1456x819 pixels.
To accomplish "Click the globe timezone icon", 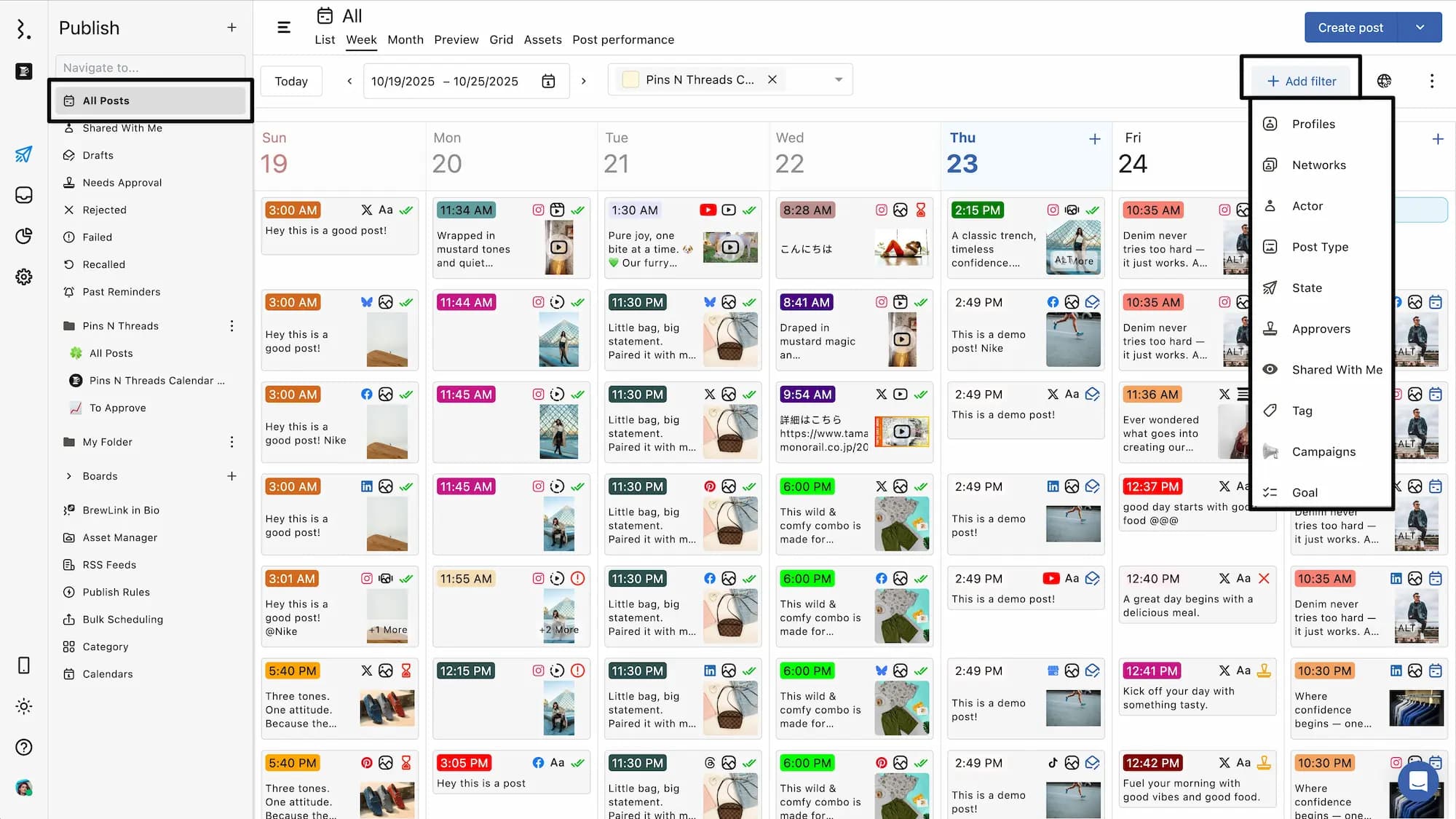I will coord(1384,81).
